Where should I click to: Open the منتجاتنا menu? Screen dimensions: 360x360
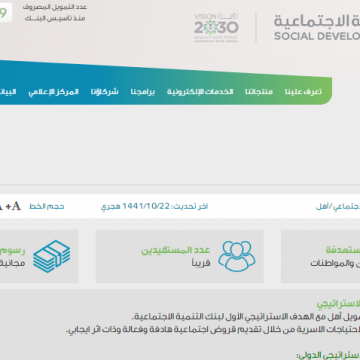click(259, 92)
